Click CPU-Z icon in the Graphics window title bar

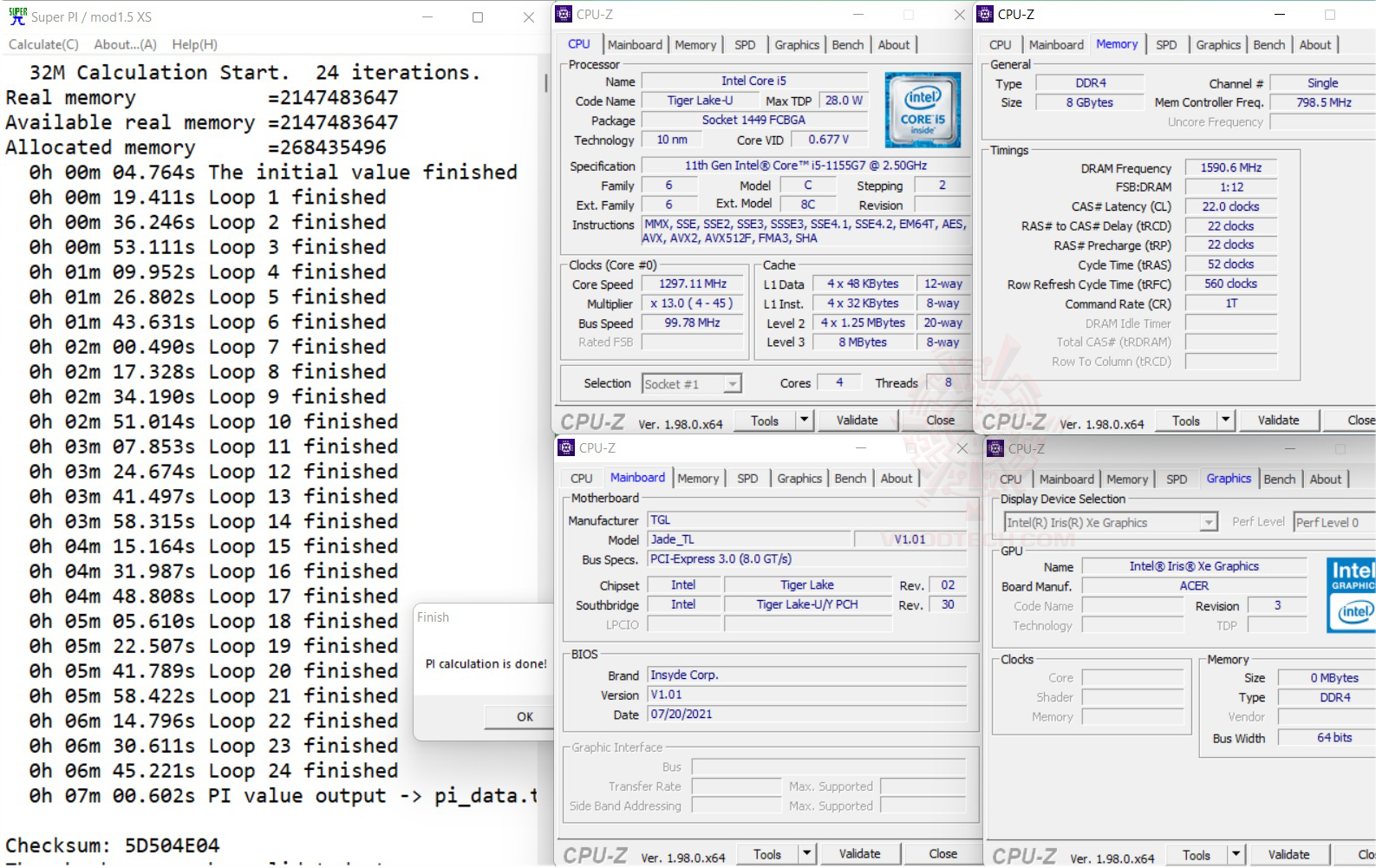tap(995, 449)
